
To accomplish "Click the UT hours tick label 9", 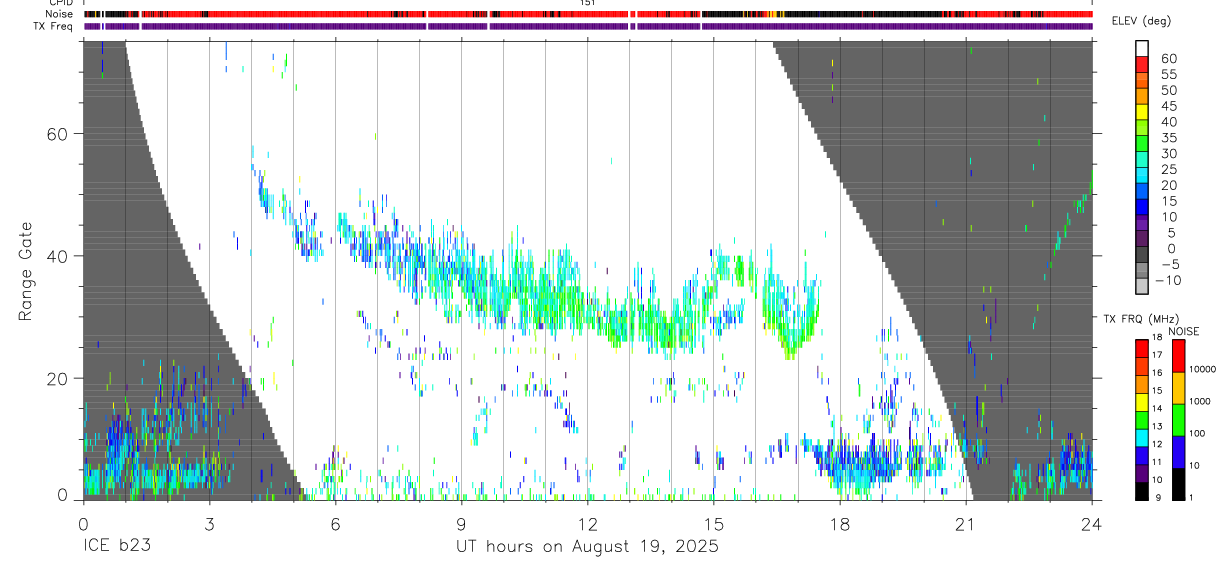I will click(461, 523).
